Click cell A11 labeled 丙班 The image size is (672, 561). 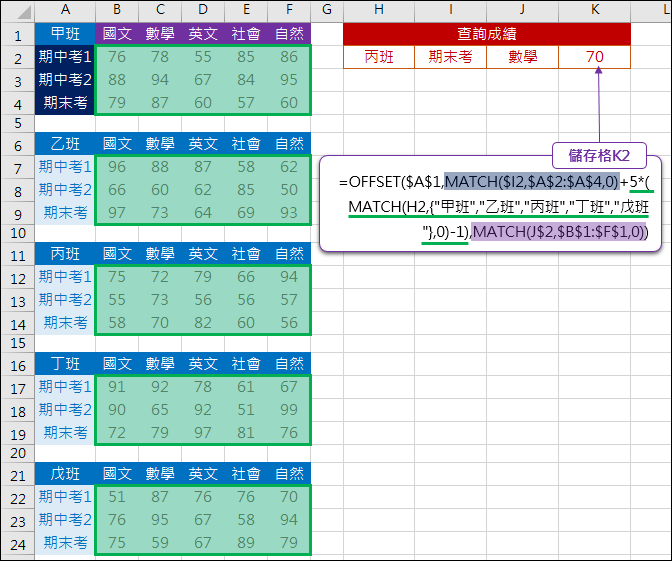coord(65,254)
